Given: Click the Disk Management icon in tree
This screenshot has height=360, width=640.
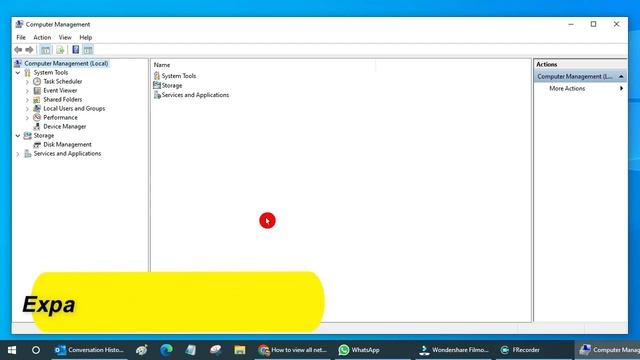Looking at the screenshot, I should pyautogui.click(x=37, y=144).
